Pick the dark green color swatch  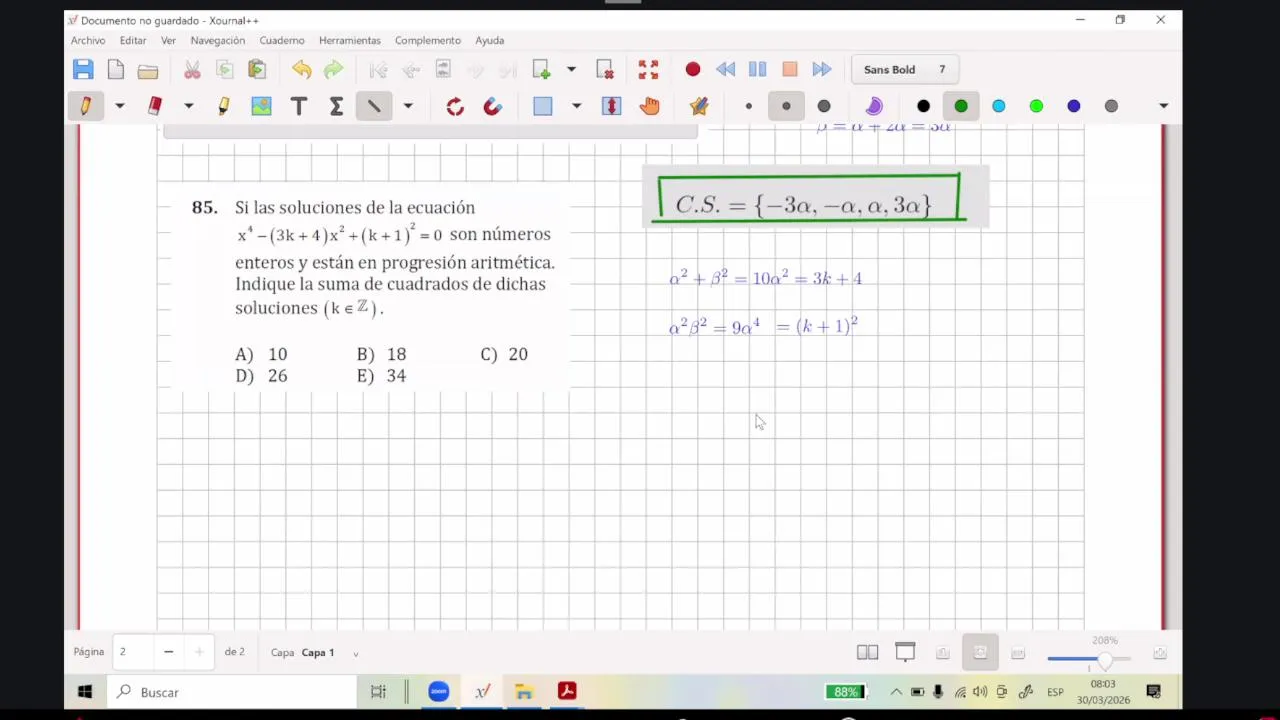[961, 106]
